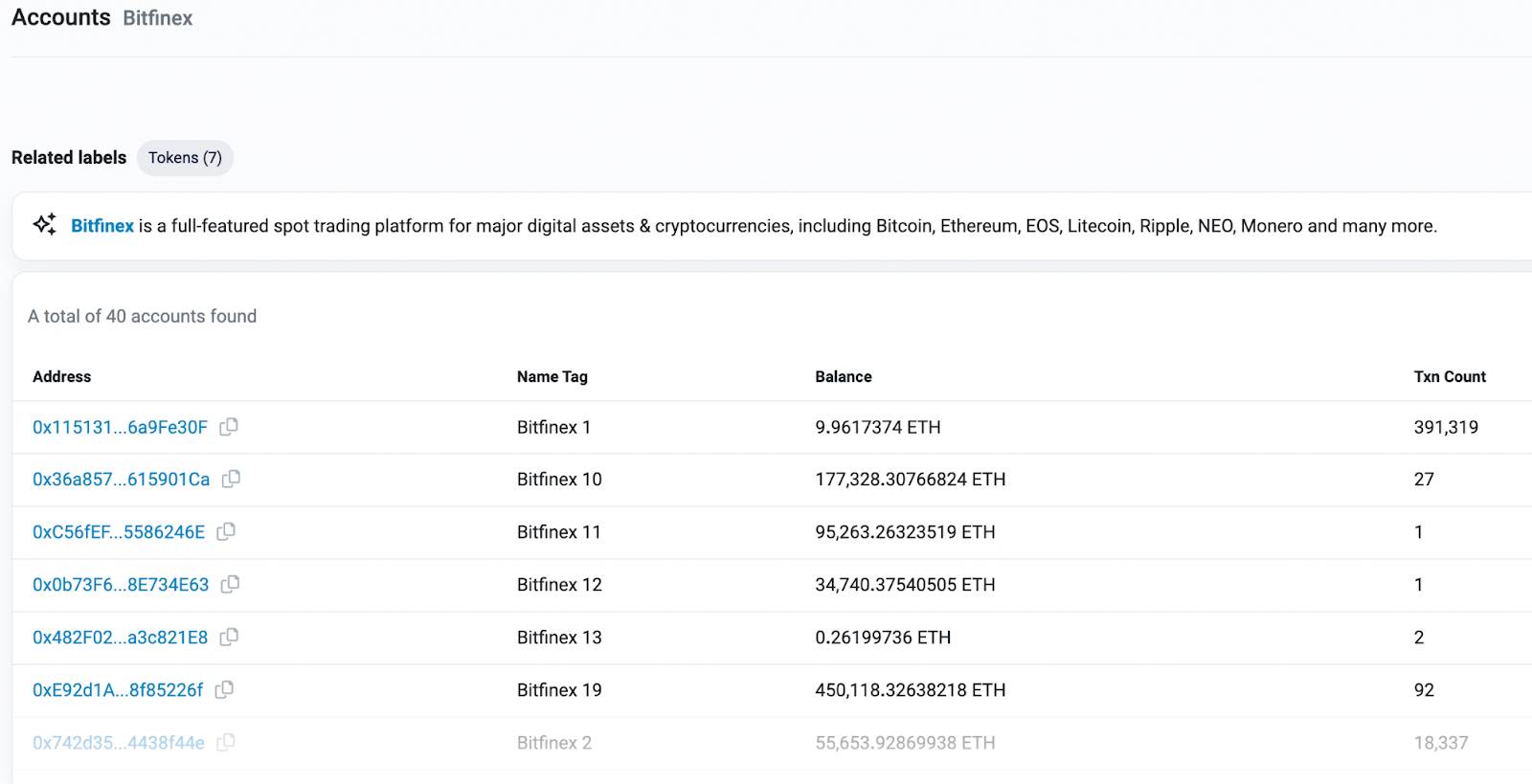Click 'A total of 40 accounts found'
This screenshot has height=784, width=1532.
142,316
